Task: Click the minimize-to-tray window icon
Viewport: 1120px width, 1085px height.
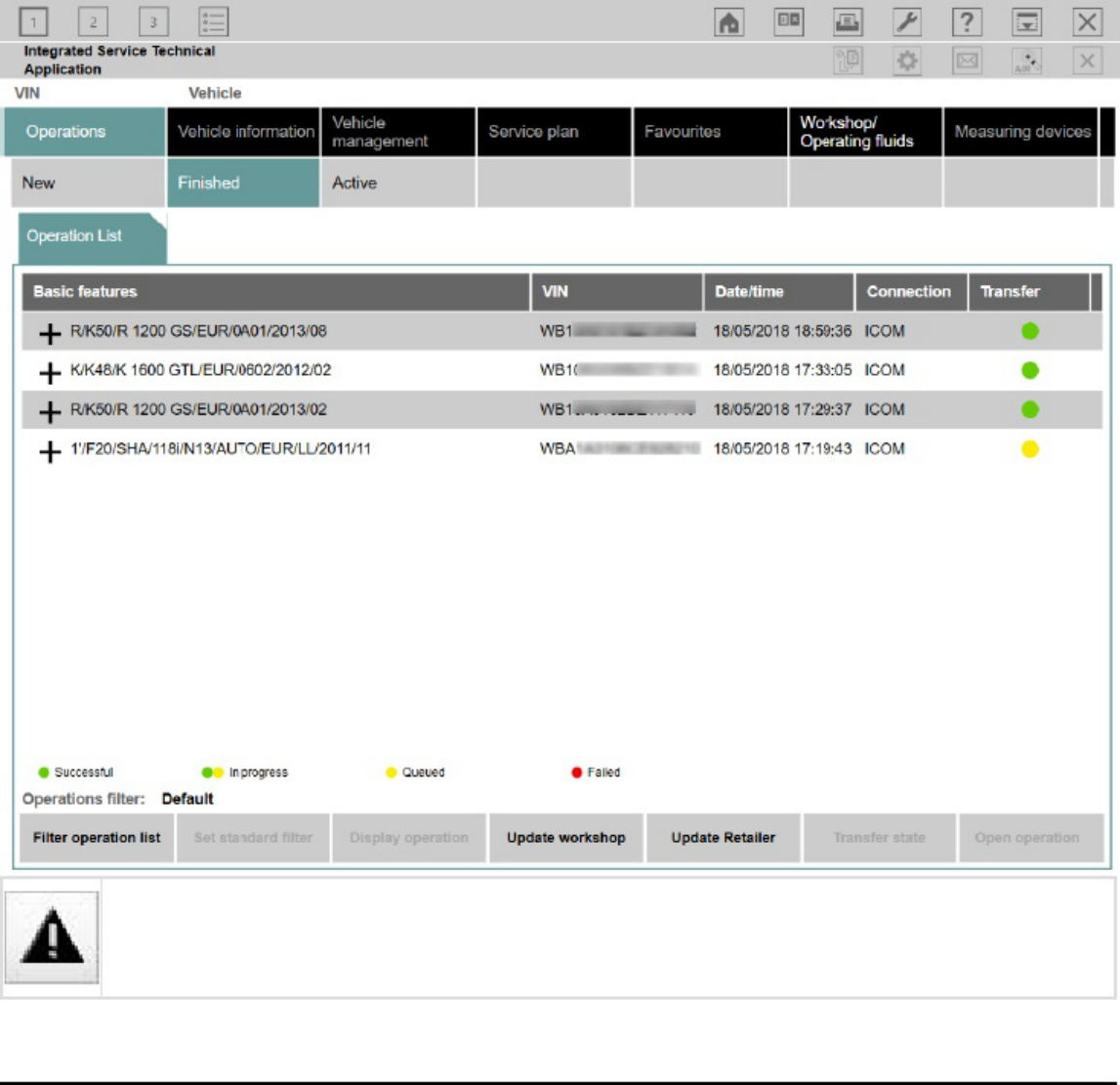Action: click(1026, 22)
